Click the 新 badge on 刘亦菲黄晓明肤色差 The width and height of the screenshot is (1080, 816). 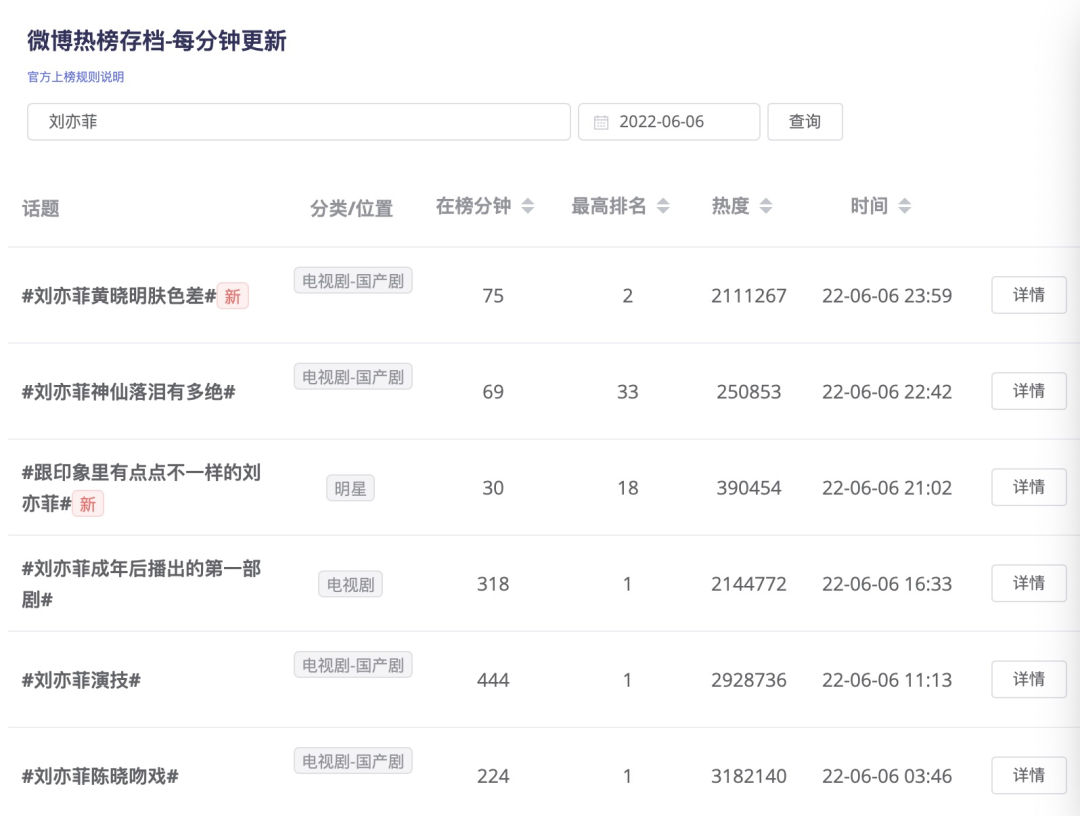[233, 296]
